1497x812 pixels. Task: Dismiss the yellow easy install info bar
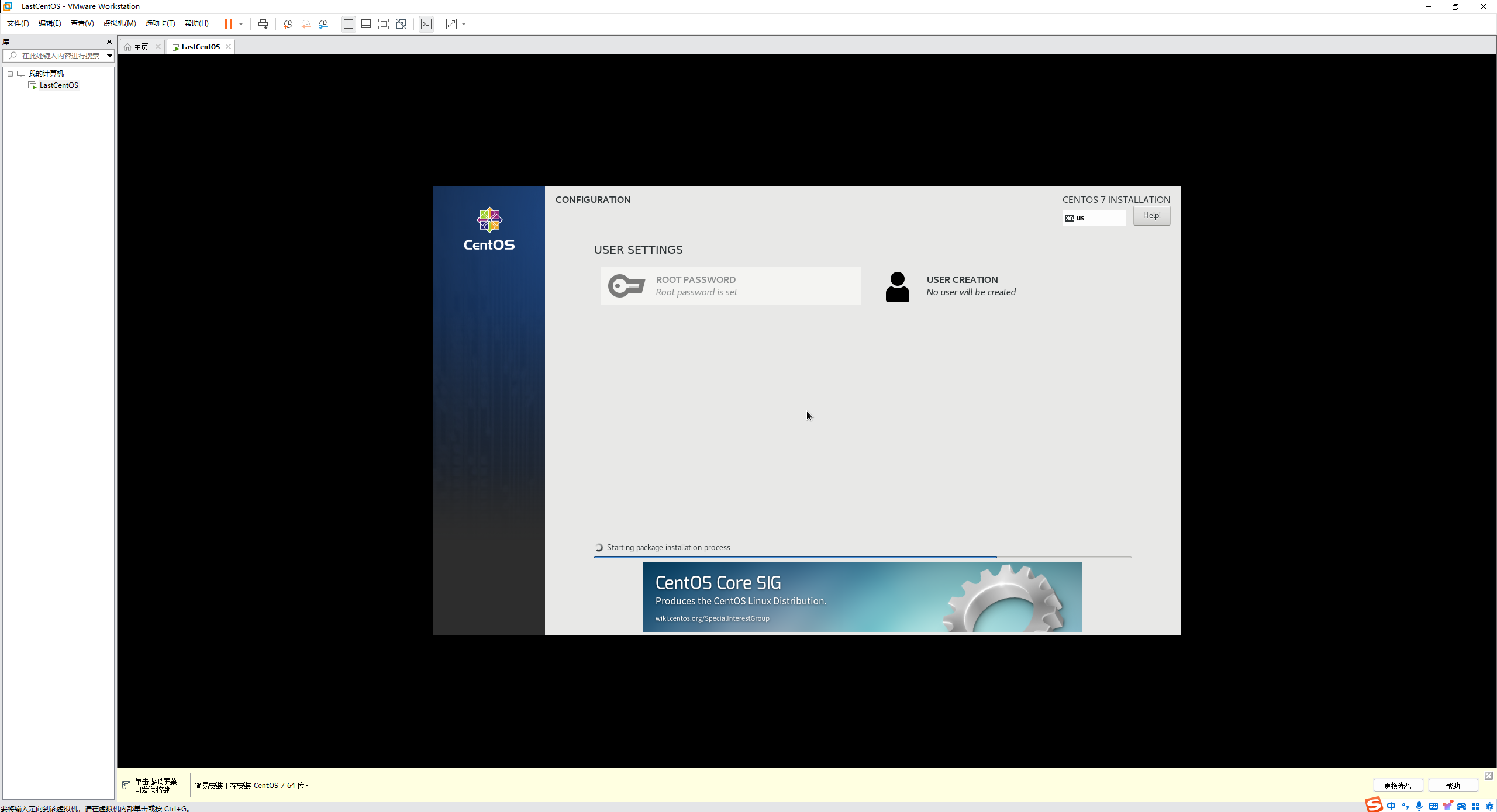click(1489, 776)
